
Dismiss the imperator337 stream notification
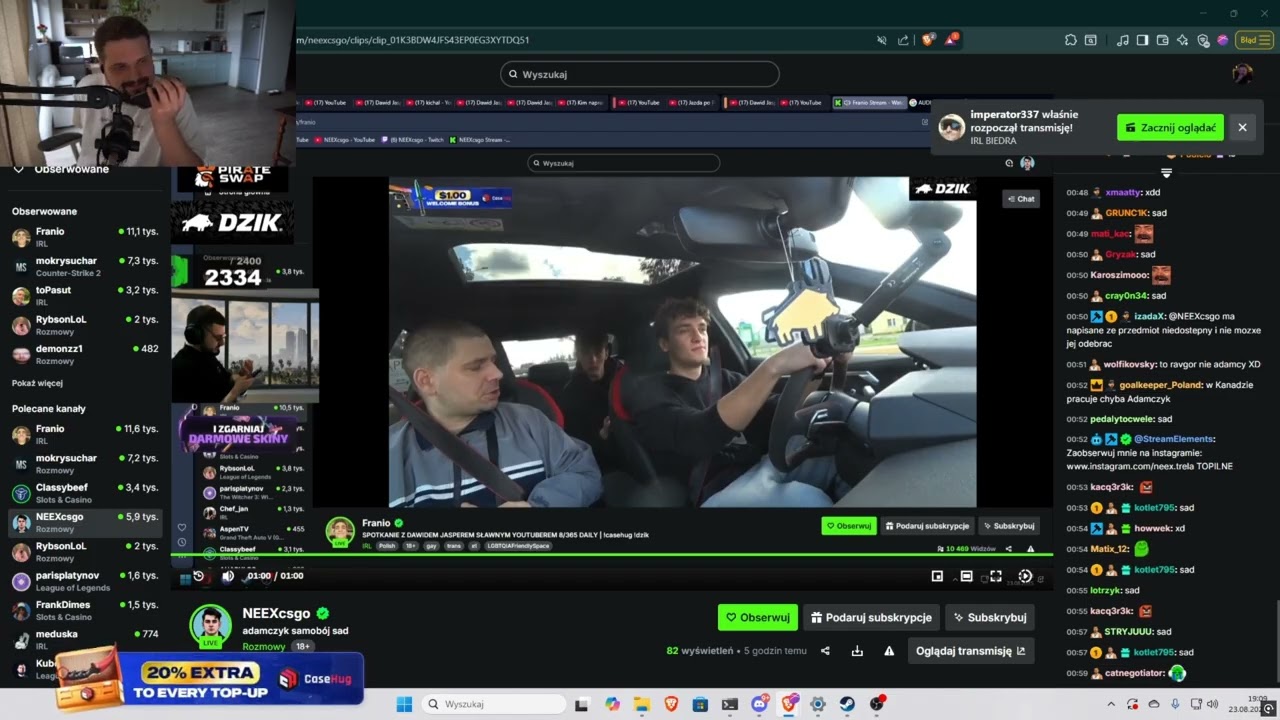(1242, 128)
